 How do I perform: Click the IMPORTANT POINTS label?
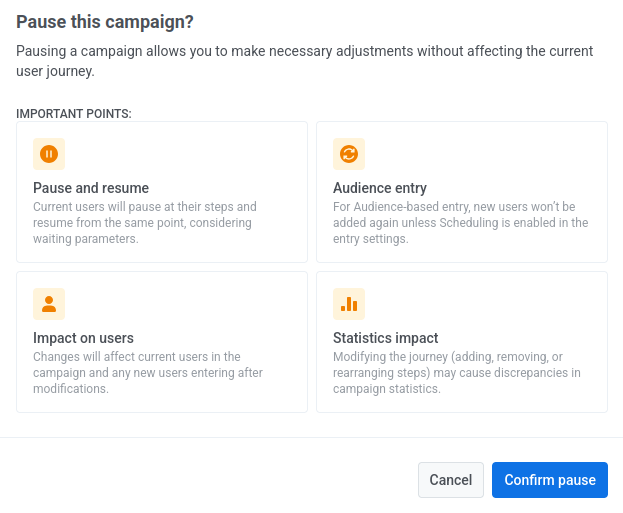click(x=74, y=114)
